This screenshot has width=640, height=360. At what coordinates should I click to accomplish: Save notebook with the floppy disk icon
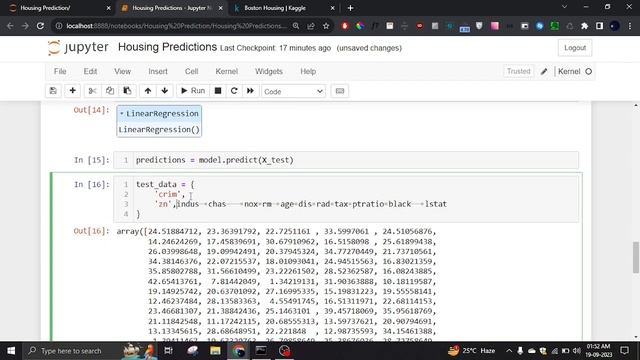click(53, 91)
